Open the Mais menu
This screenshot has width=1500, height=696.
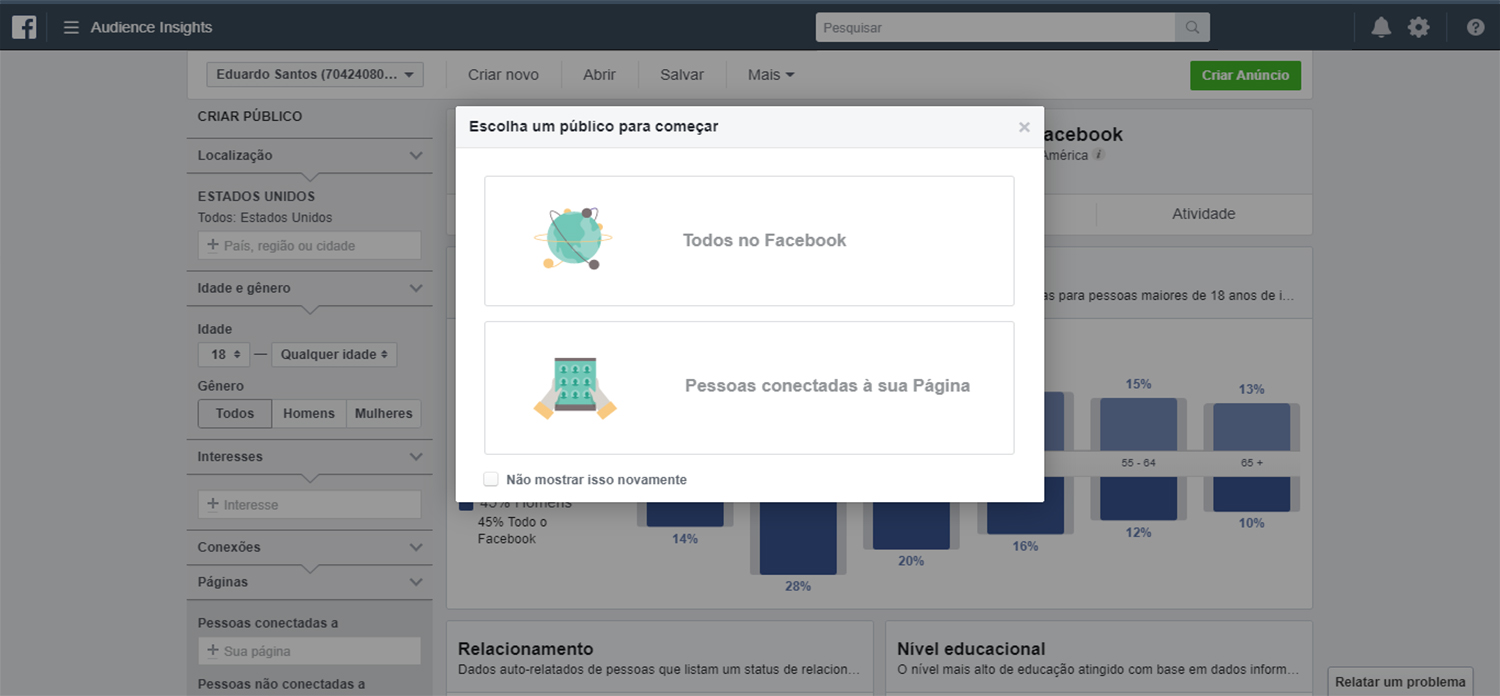click(x=771, y=75)
